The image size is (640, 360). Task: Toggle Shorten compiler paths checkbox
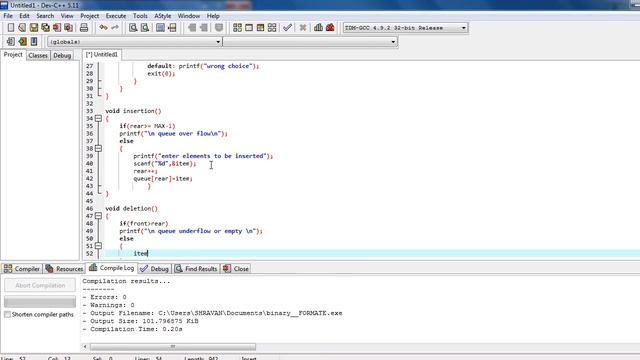click(7, 314)
